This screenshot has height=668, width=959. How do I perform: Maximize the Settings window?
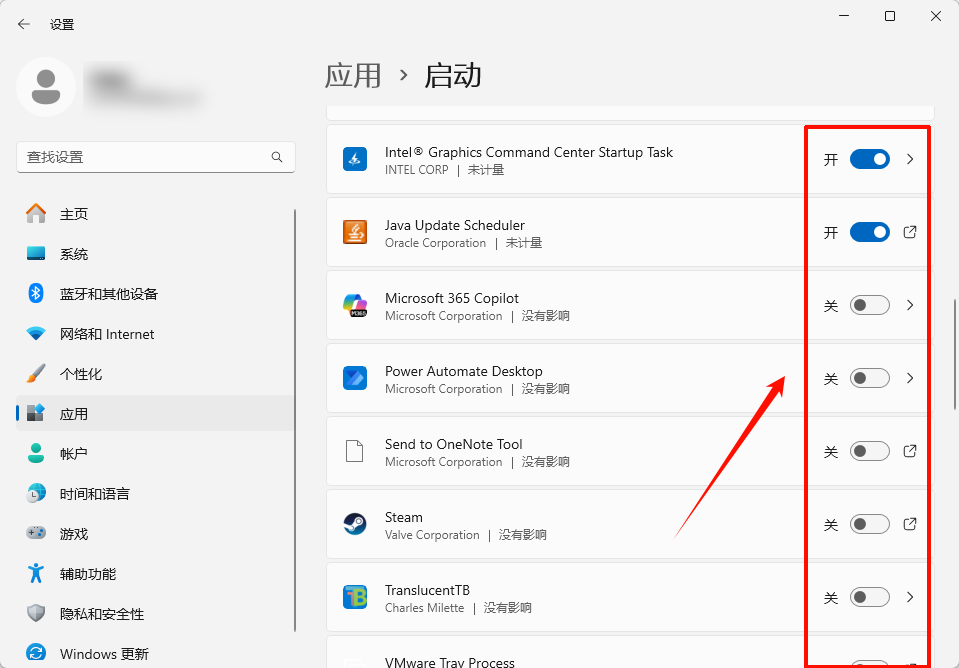pos(890,17)
